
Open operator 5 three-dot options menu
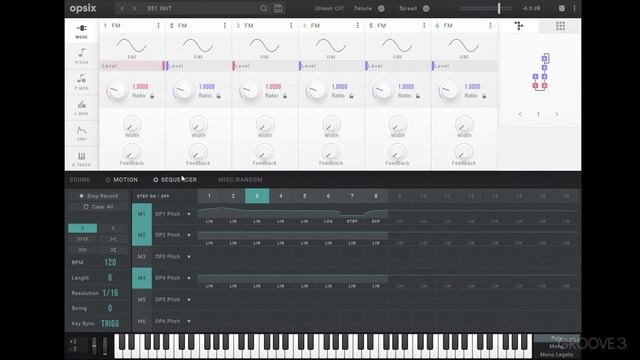tap(424, 26)
